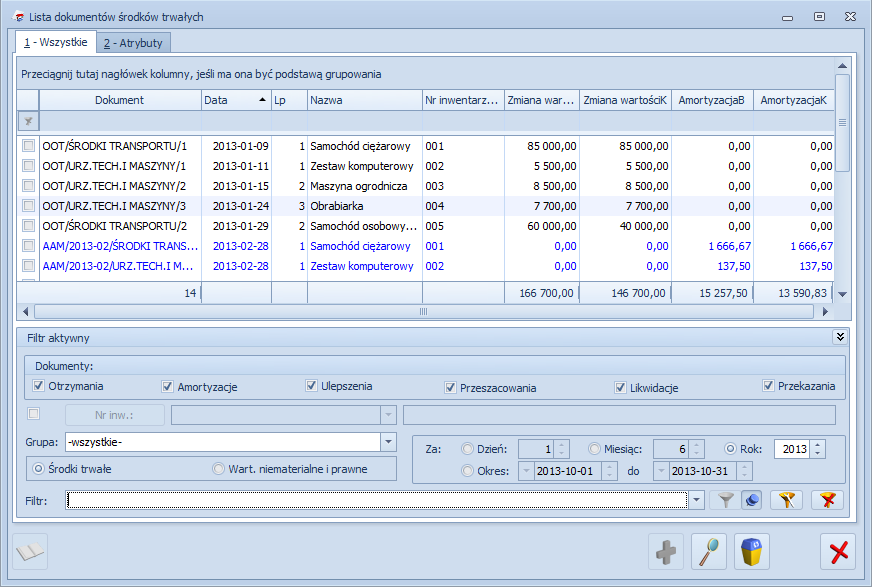Sort by Dokument column header
872x587 pixels.
(x=120, y=100)
